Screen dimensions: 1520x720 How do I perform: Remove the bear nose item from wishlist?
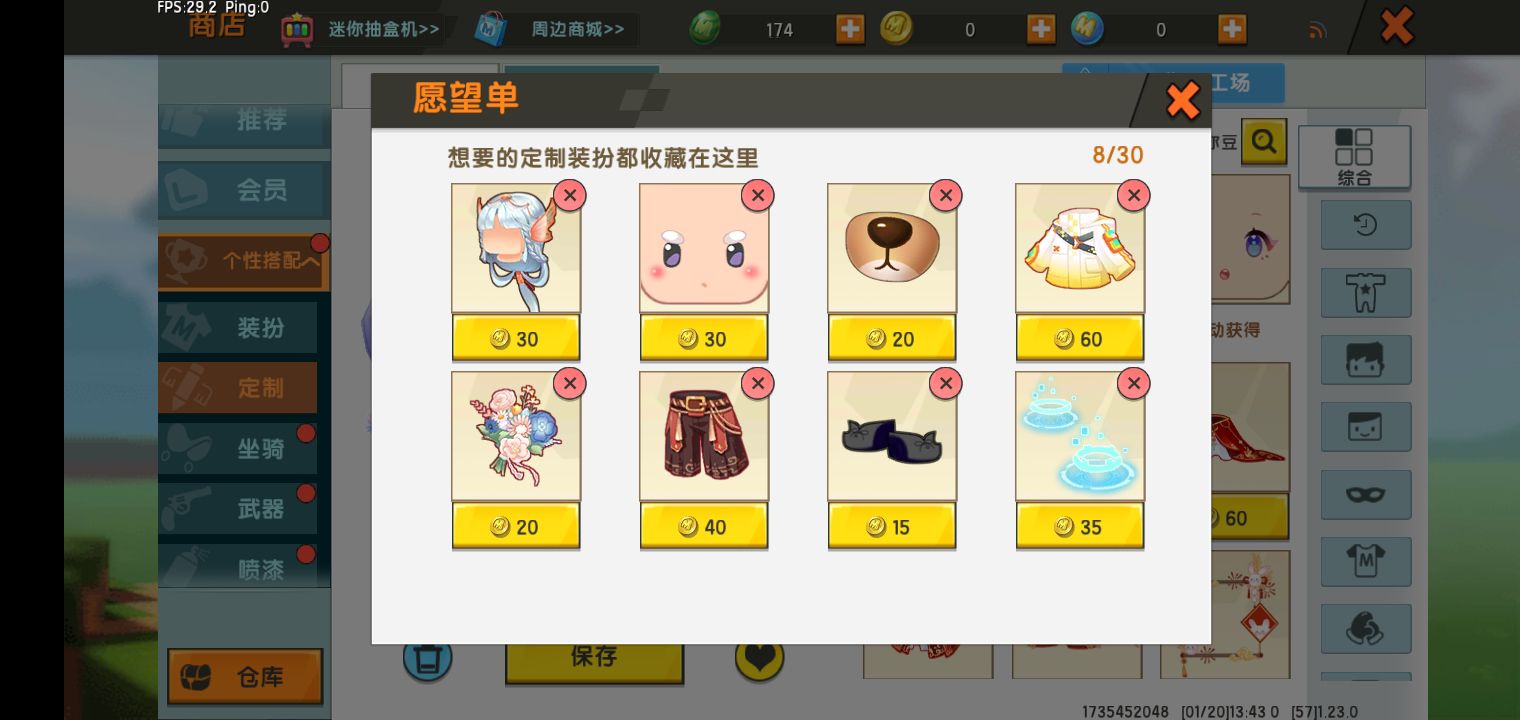946,195
